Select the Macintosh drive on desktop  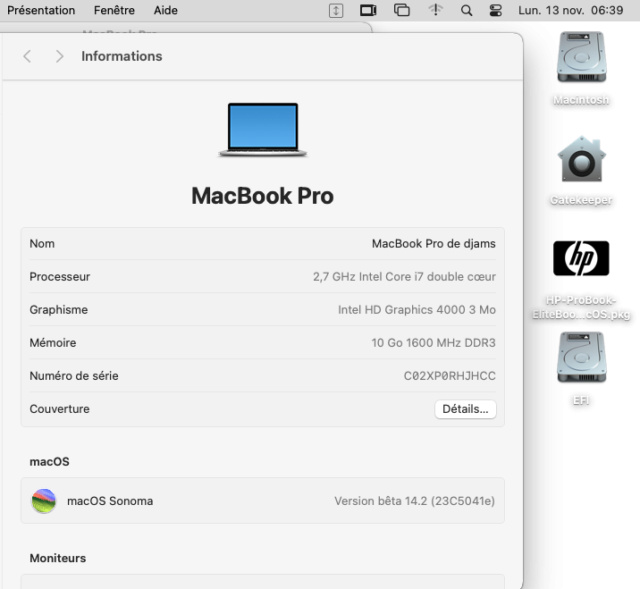(582, 58)
